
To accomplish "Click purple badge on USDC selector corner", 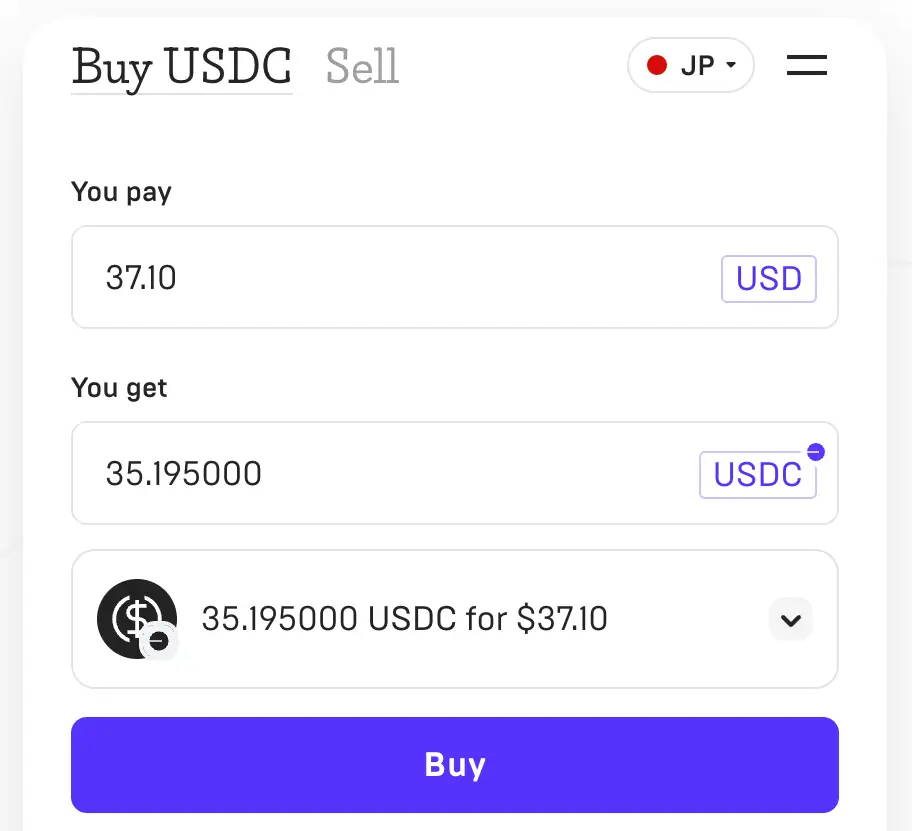I will pos(815,452).
